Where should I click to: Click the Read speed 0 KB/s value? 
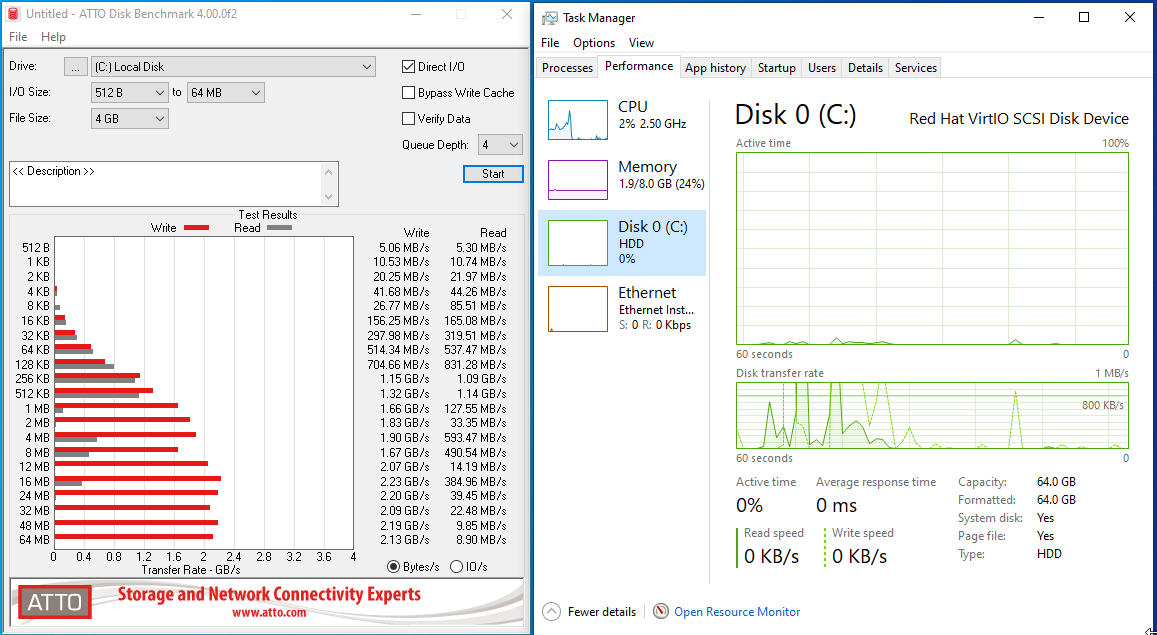[x=771, y=557]
